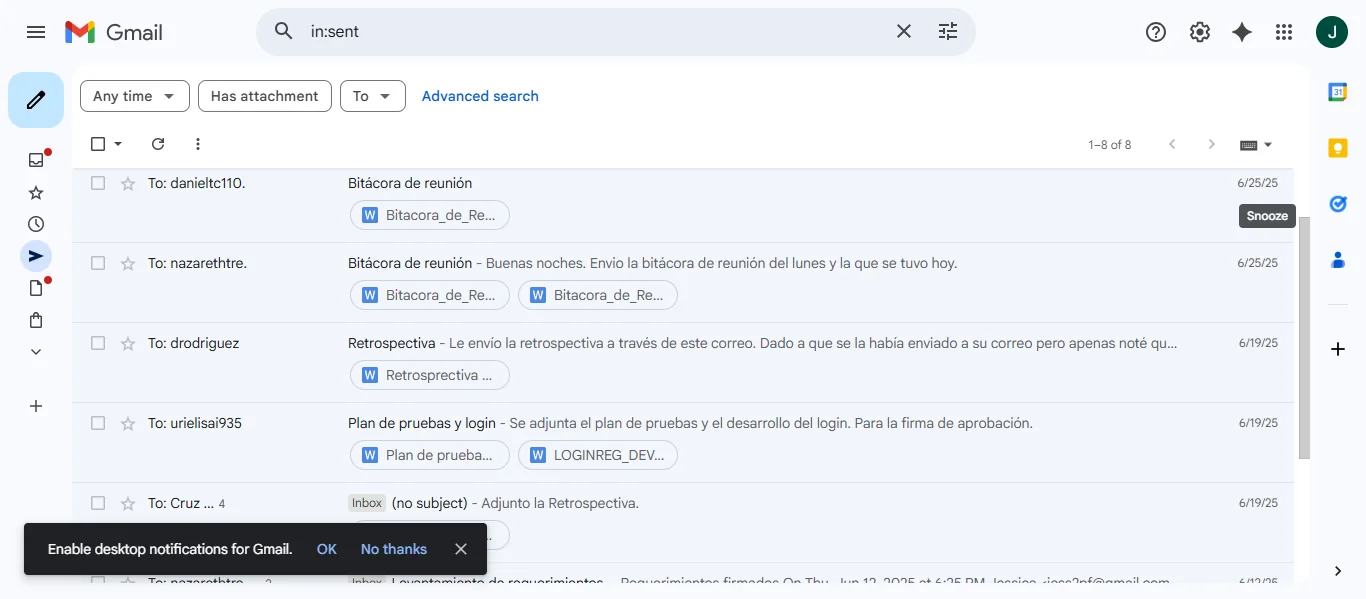This screenshot has width=1366, height=599.
Task: Expand the More labels chevron in the sidebar
Action: tap(35, 351)
